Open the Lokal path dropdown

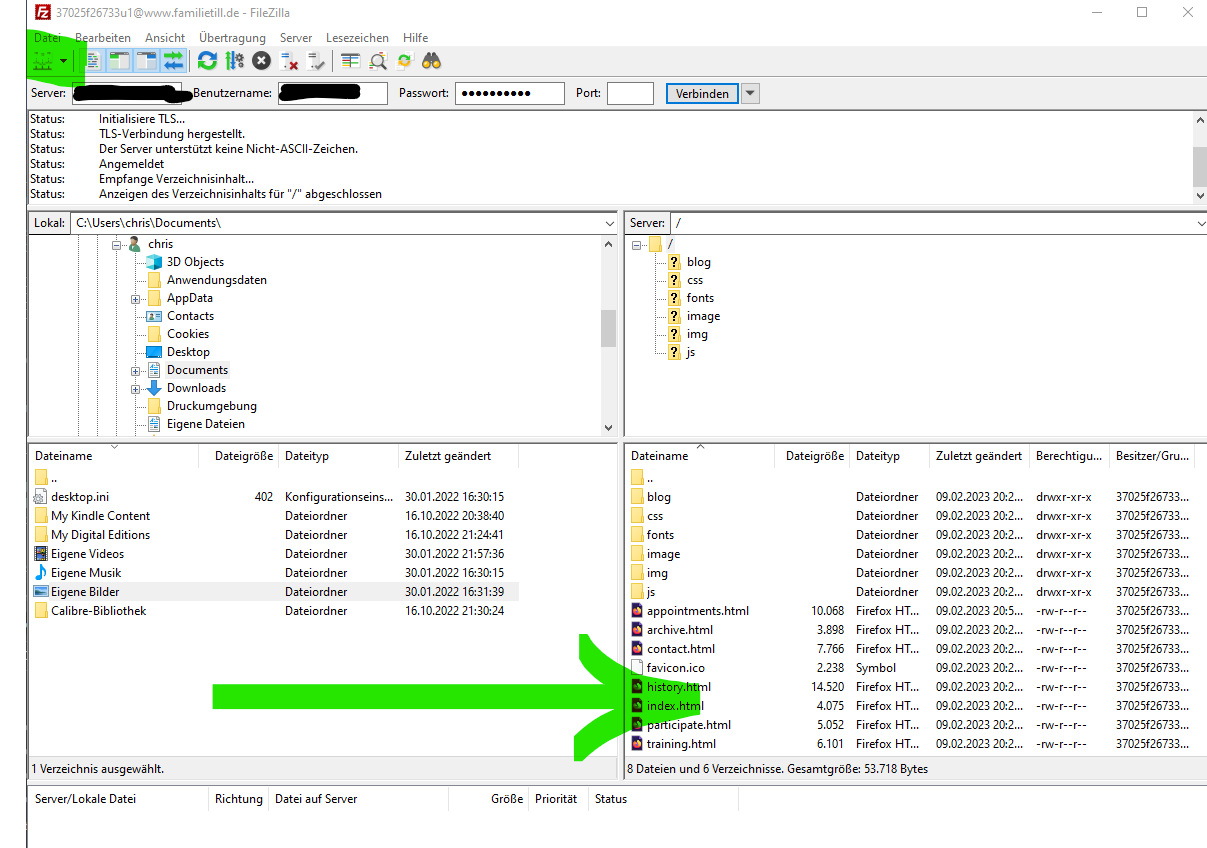[x=610, y=223]
